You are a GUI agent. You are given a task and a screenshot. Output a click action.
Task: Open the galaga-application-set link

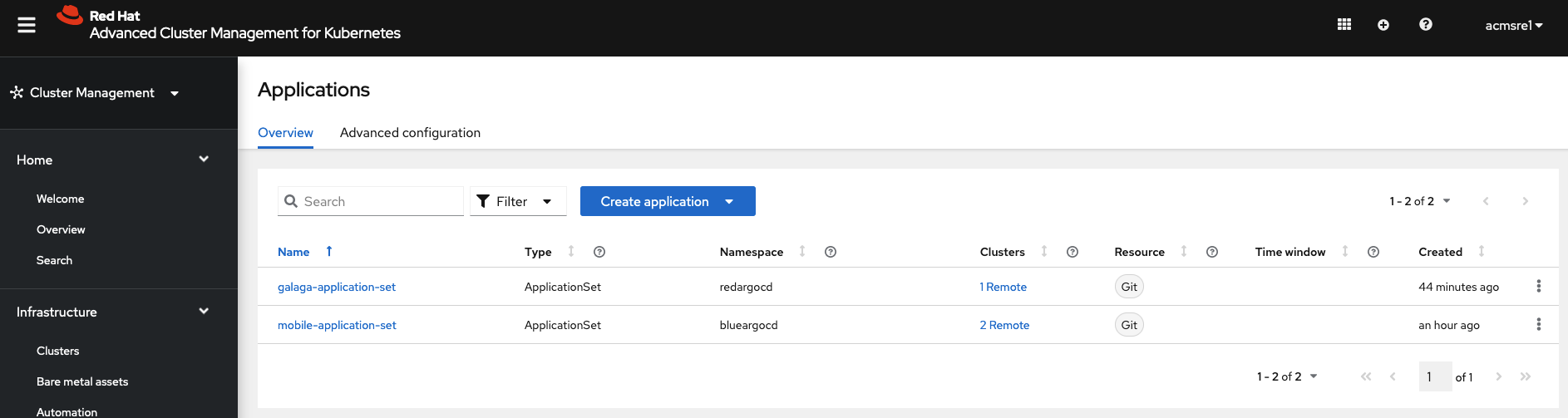(337, 287)
